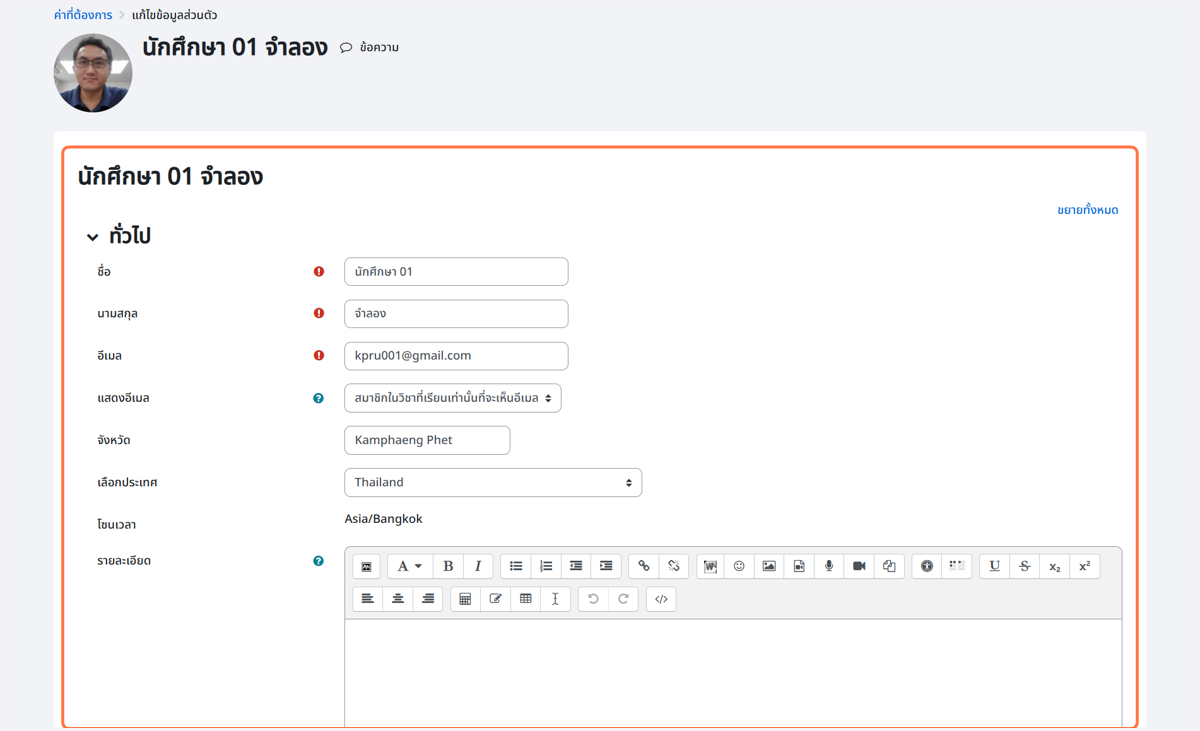Viewport: 1200px width, 731px height.
Task: Record audio with the microphone icon
Action: click(829, 566)
